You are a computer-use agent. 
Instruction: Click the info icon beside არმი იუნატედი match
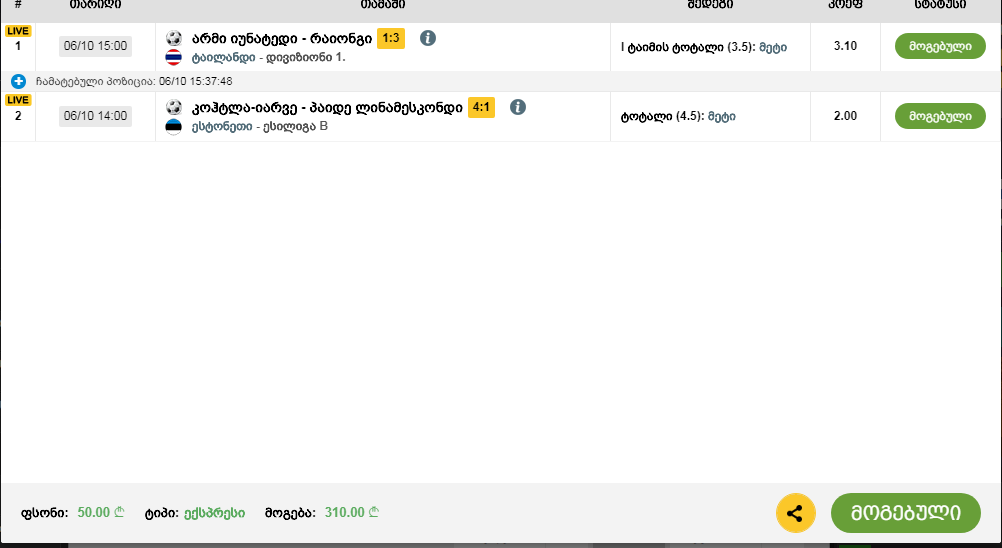428,38
